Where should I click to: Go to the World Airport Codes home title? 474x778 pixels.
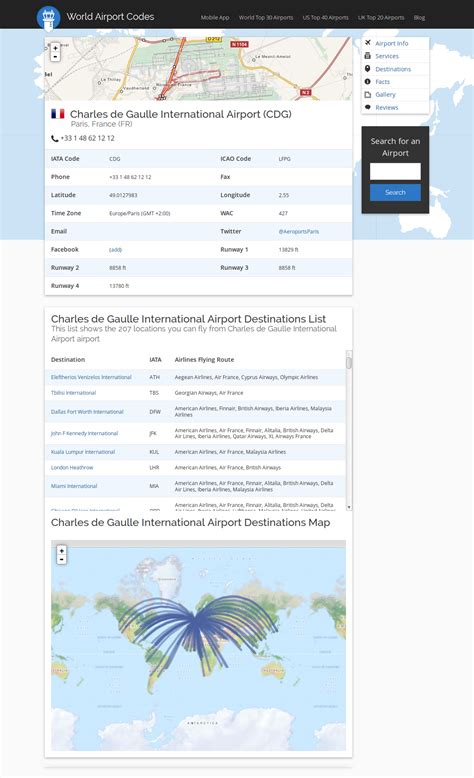click(x=111, y=17)
